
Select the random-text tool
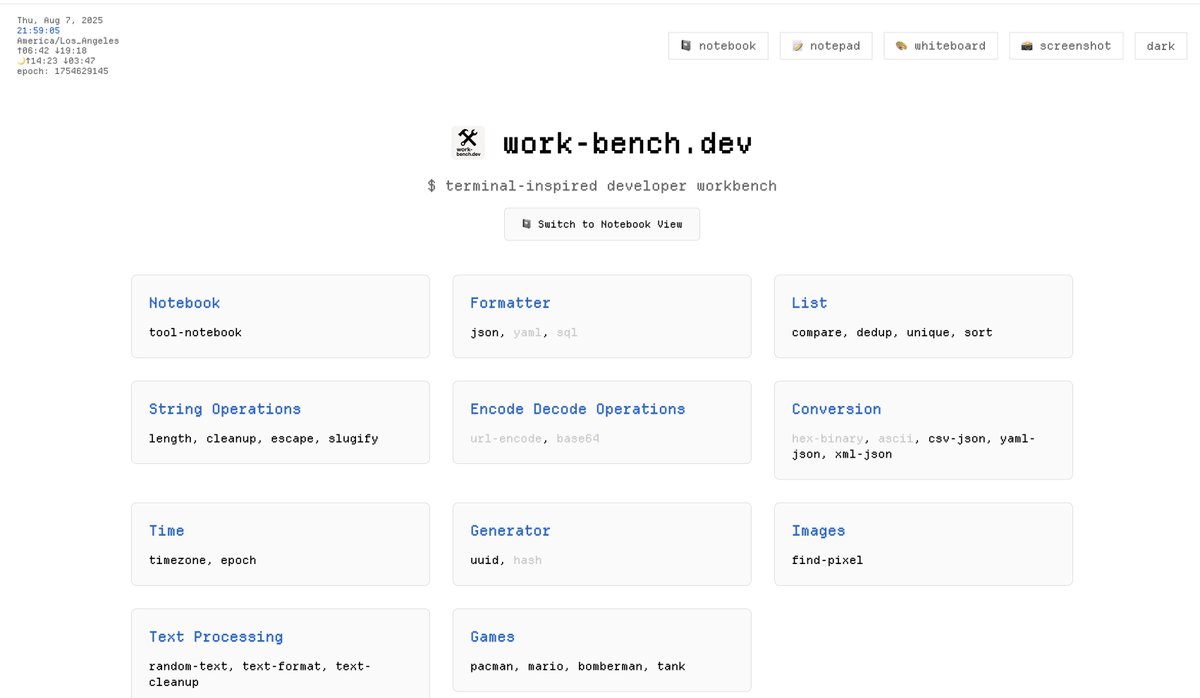(188, 666)
